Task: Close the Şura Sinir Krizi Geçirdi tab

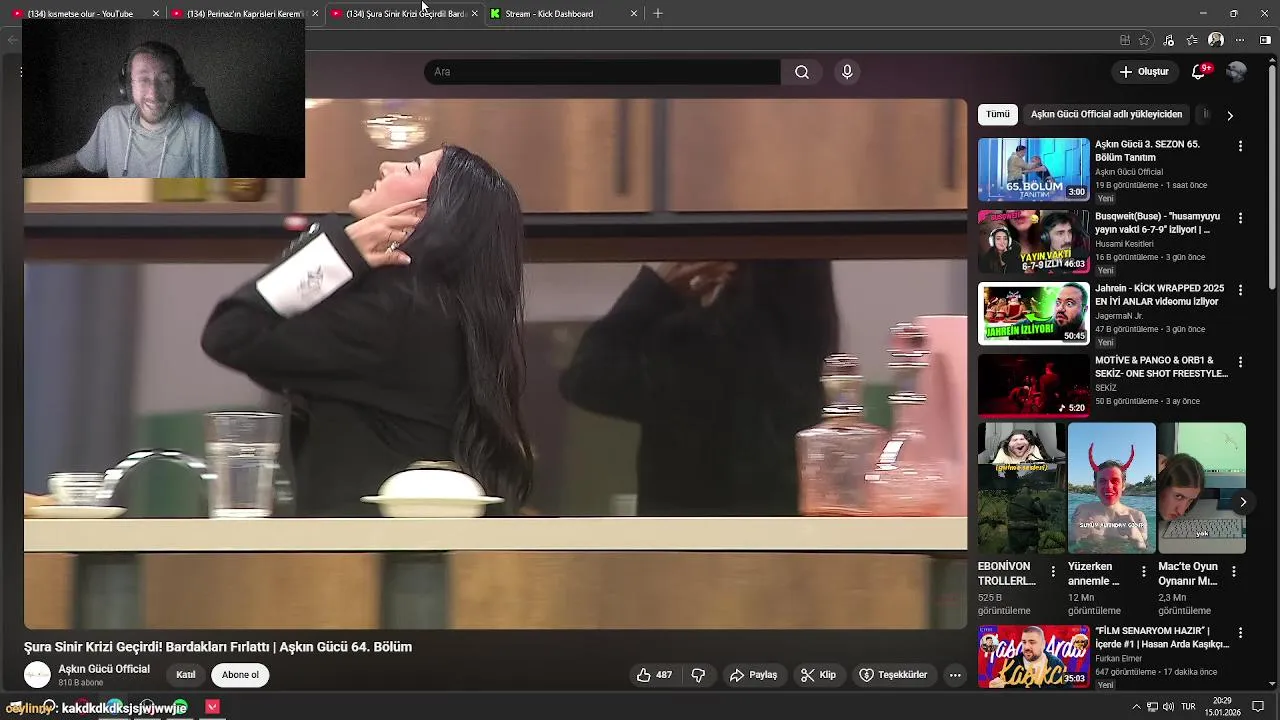Action: pos(474,14)
